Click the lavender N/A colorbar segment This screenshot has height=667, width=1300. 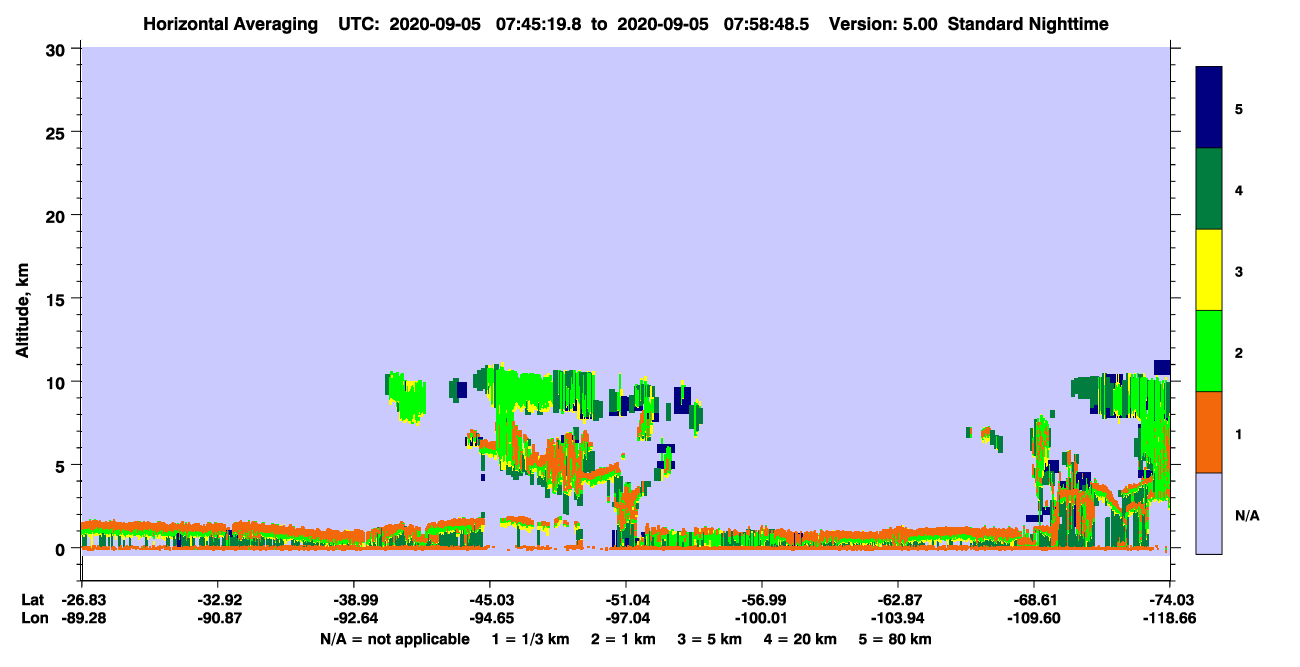tap(1209, 513)
